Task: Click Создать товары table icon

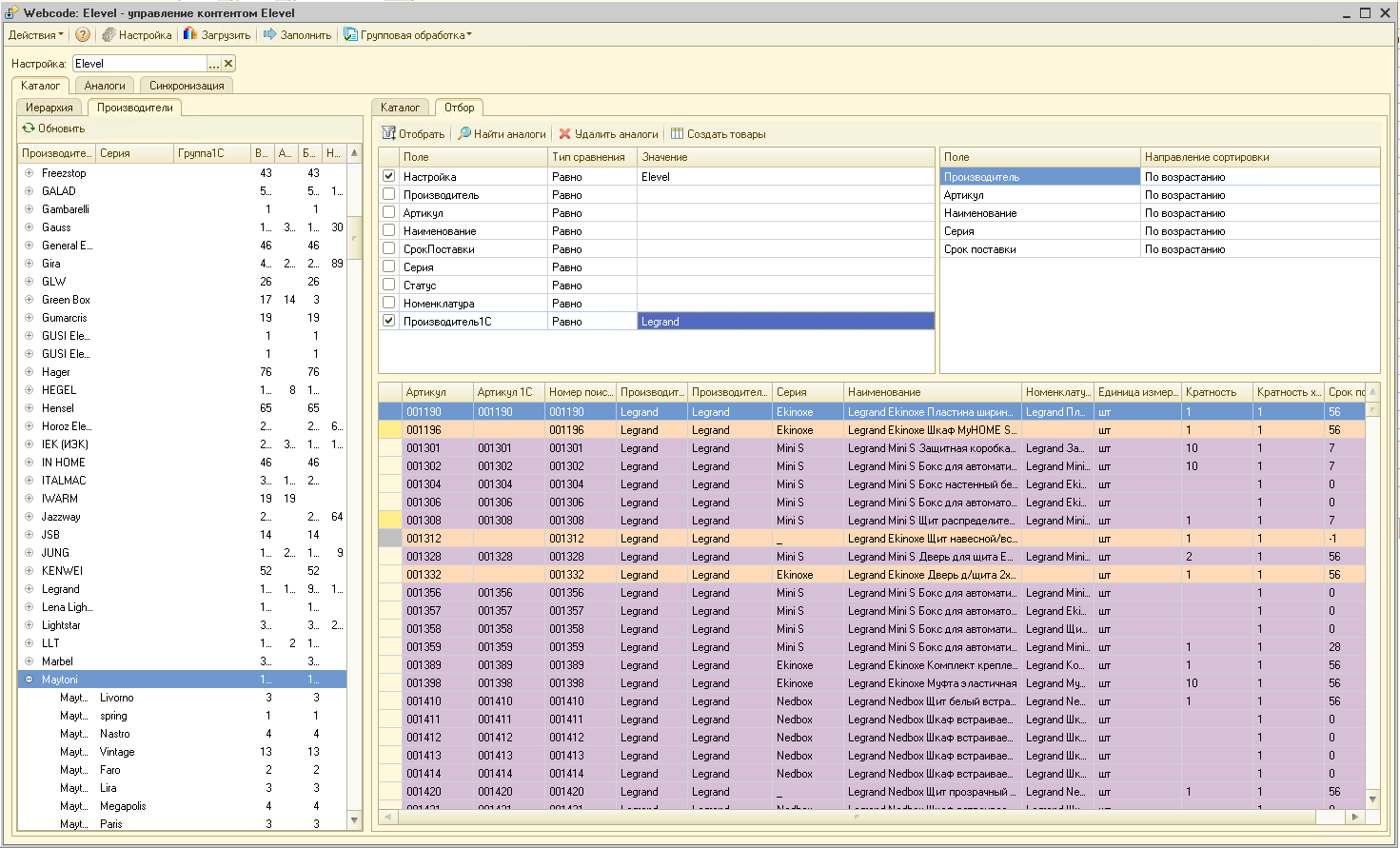Action: [x=677, y=134]
